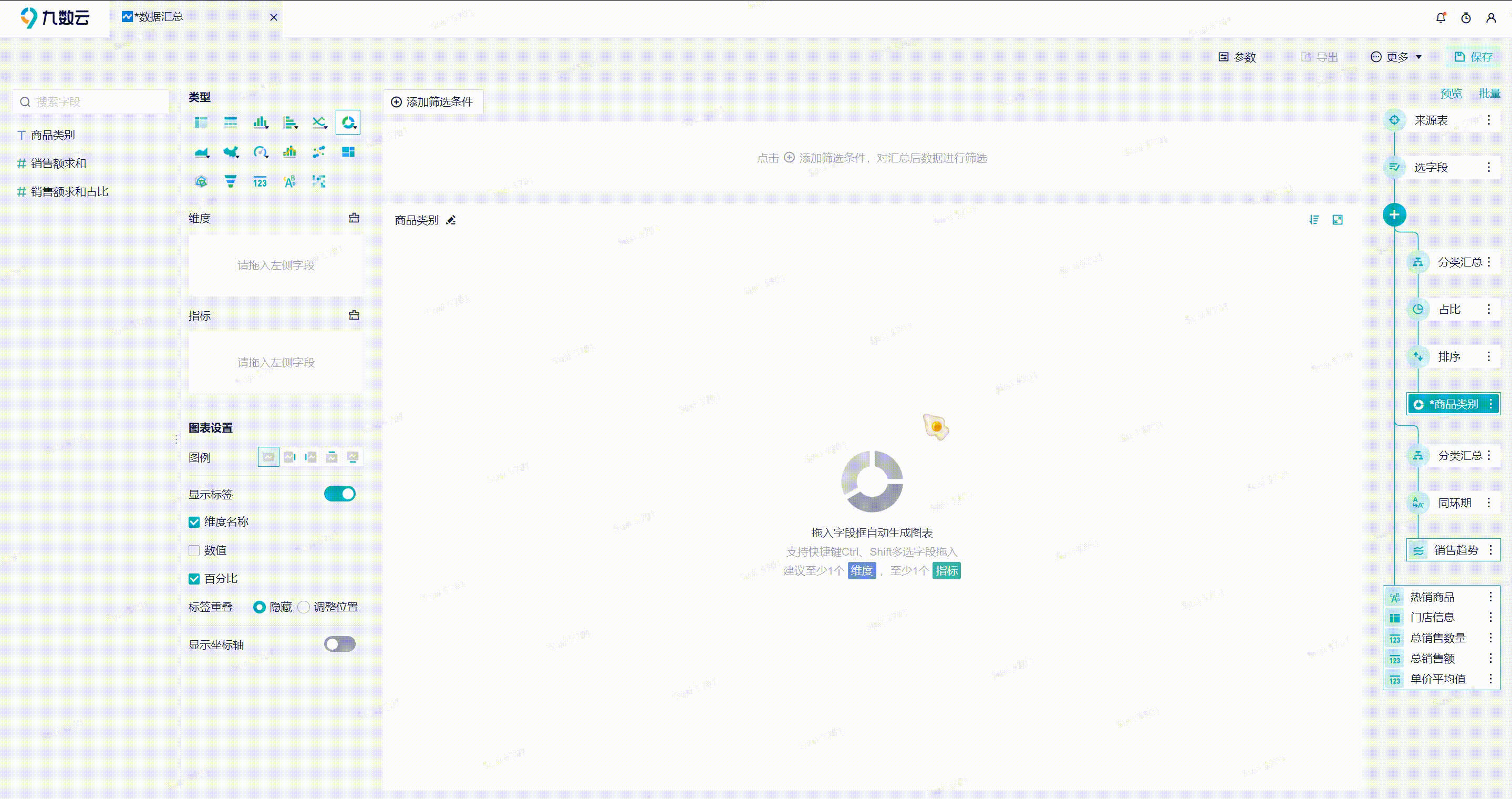The width and height of the screenshot is (1512, 799).
Task: Expand chart to fullscreen view
Action: click(x=1337, y=220)
